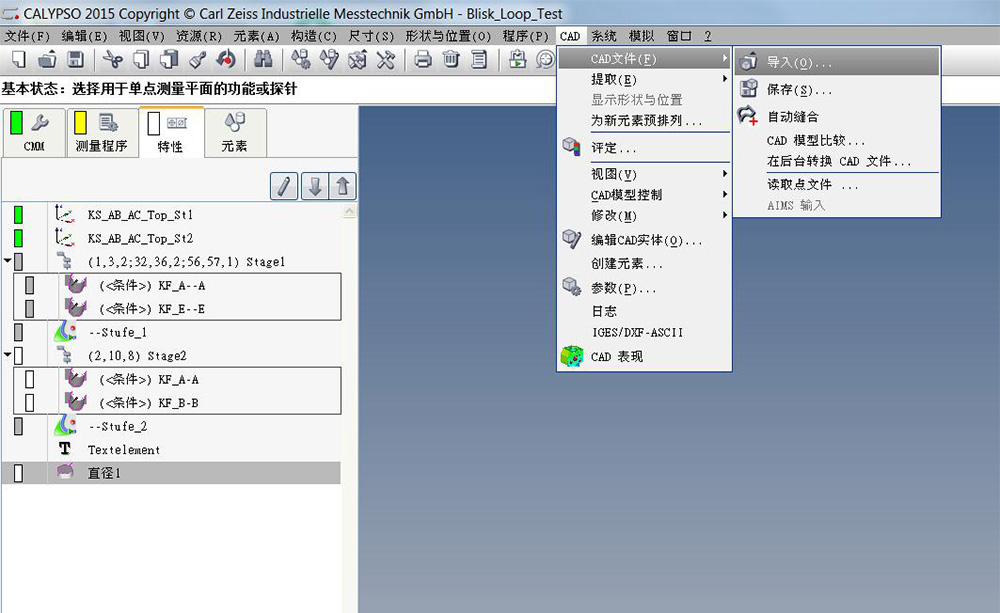Screen dimensions: 1000x613
Task: Open the 程序(P) menu
Action: pos(526,36)
